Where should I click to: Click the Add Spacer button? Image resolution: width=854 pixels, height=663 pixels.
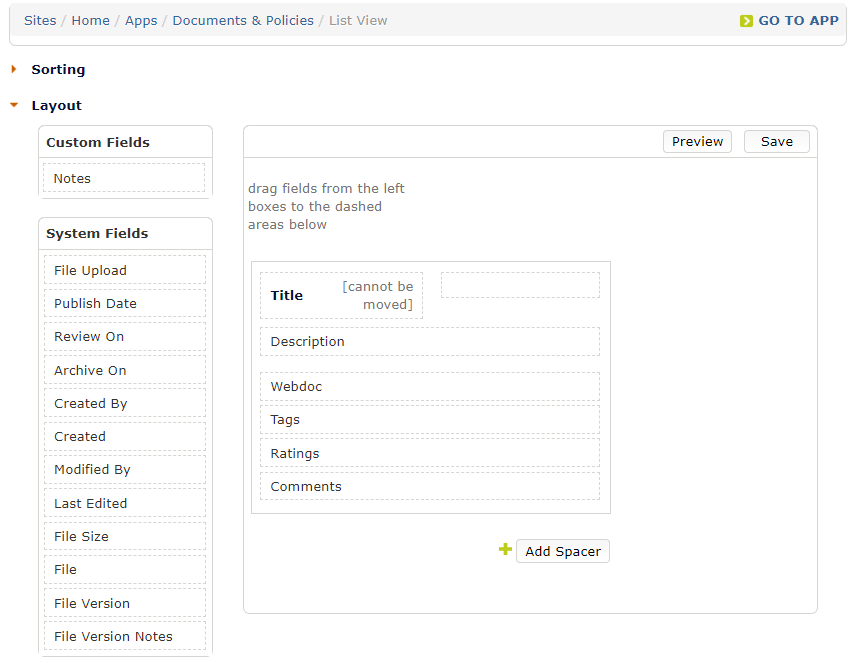(x=563, y=551)
